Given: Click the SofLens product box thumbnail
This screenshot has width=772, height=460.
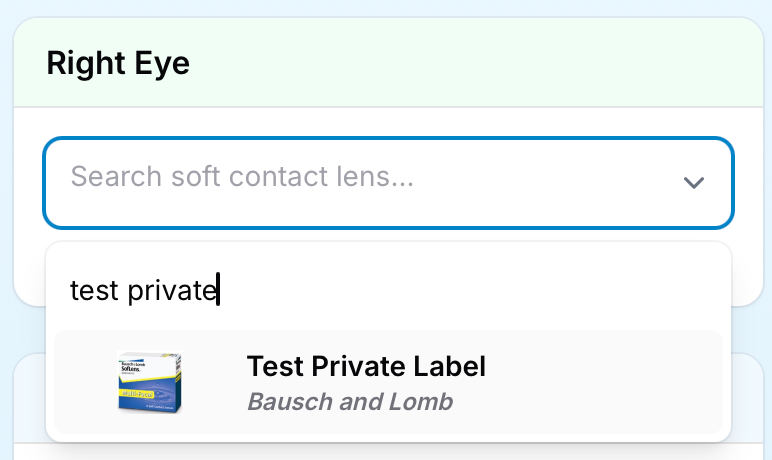Looking at the screenshot, I should (x=150, y=383).
